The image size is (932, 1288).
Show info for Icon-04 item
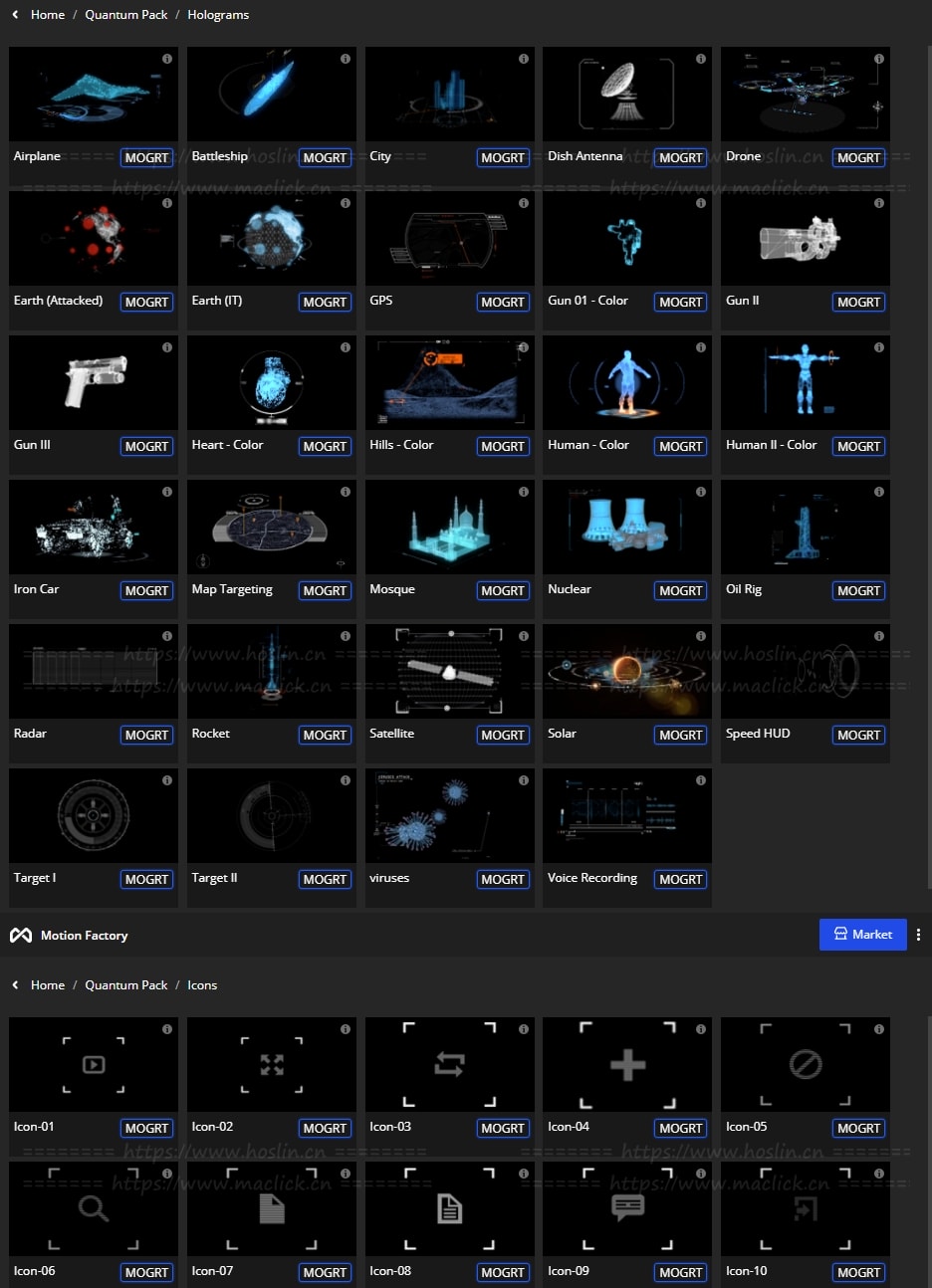coord(701,1029)
